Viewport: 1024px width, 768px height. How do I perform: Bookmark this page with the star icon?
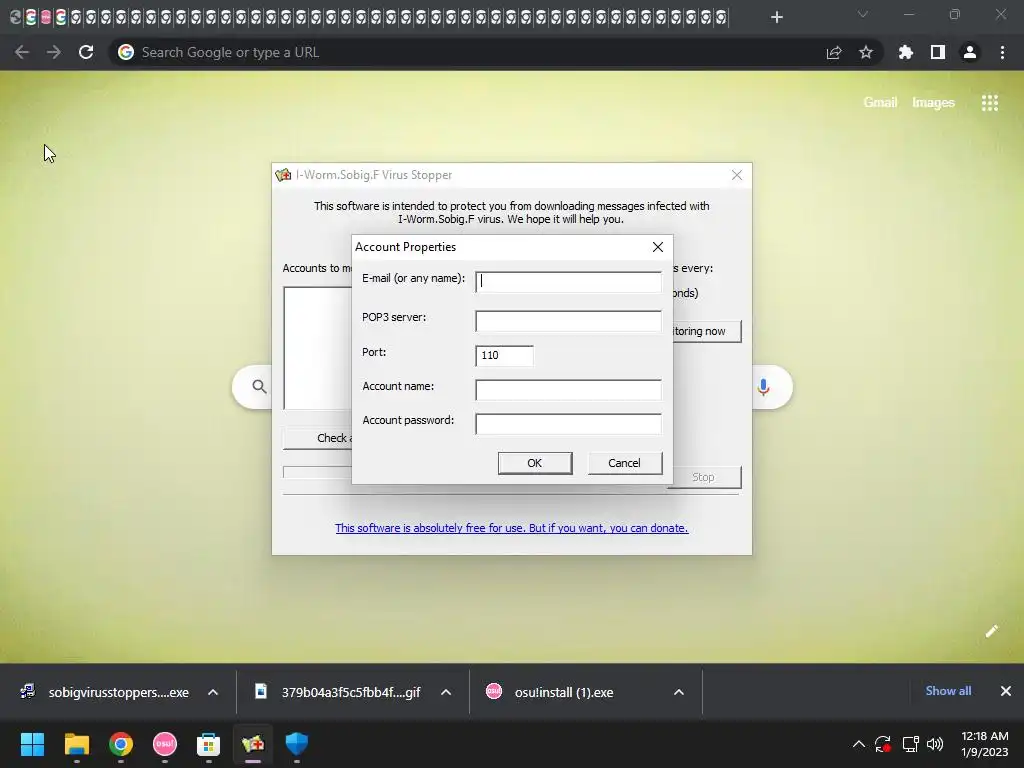click(866, 52)
